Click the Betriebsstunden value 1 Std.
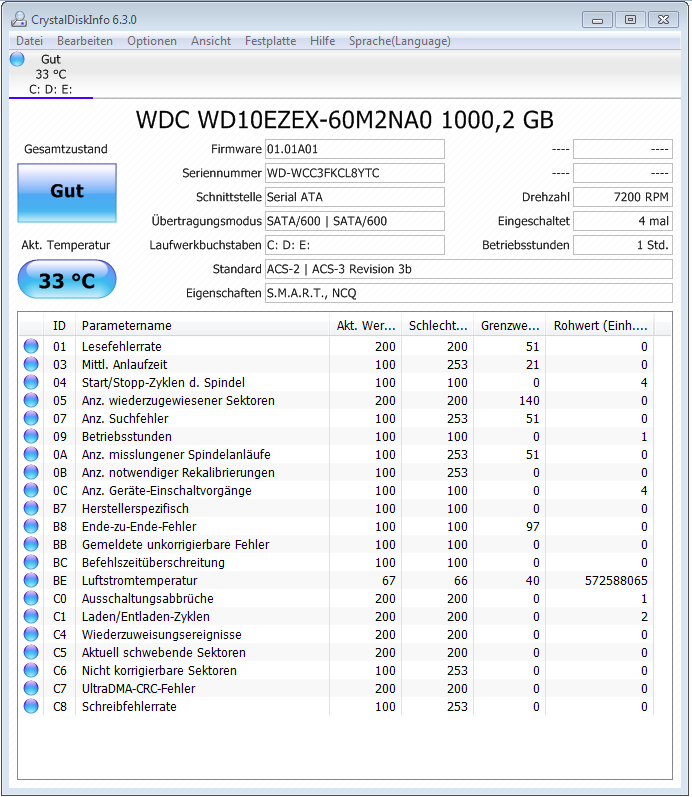The width and height of the screenshot is (692, 797). pos(623,245)
